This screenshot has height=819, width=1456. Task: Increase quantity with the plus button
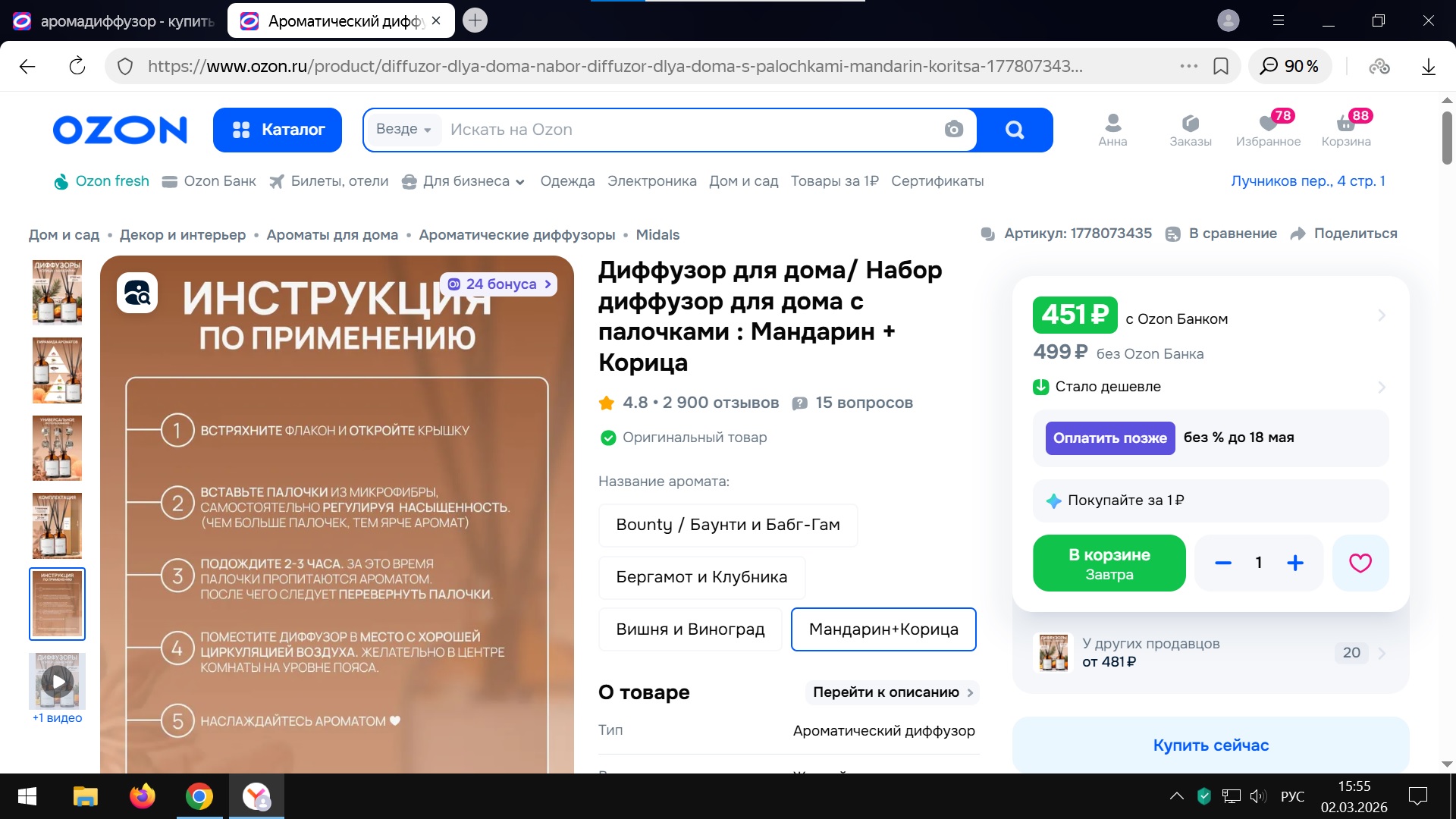1295,563
